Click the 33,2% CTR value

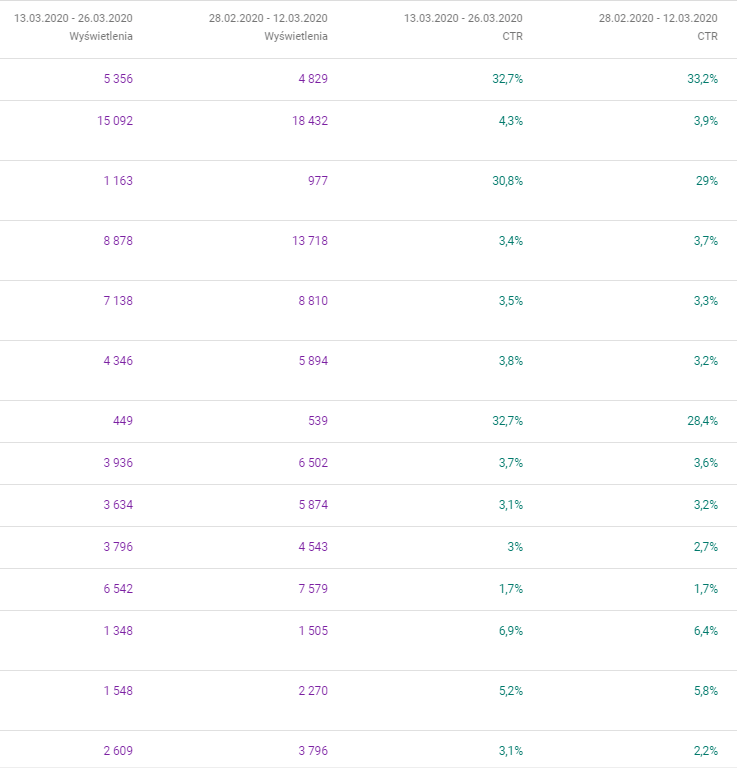[703, 79]
